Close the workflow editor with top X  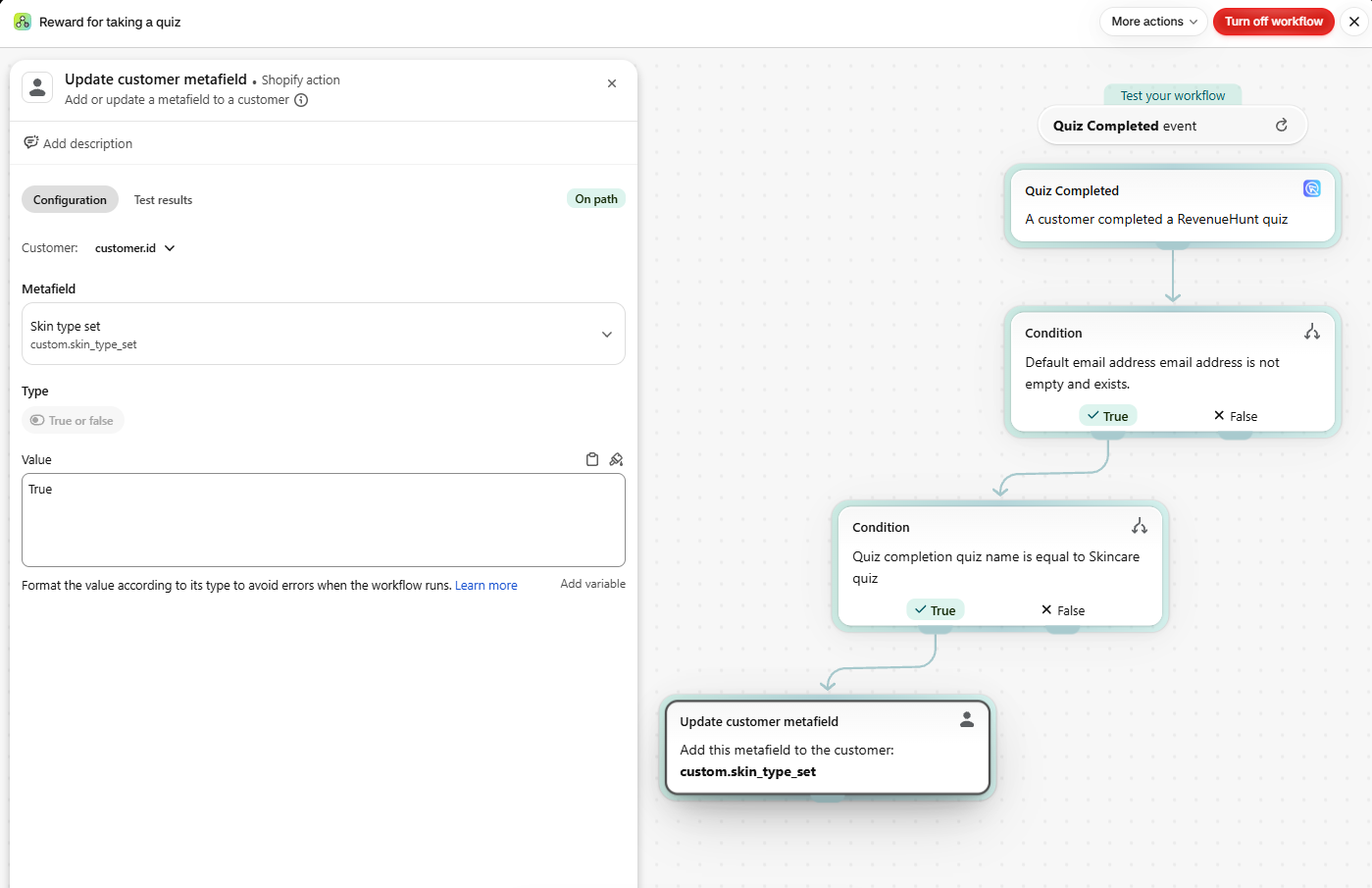coord(1354,22)
